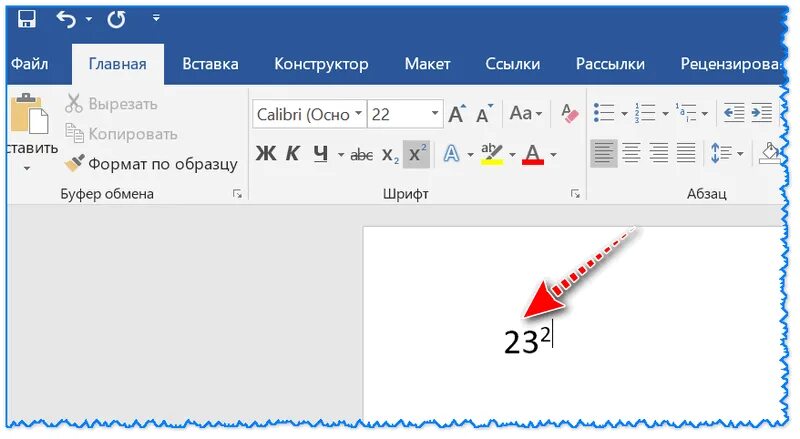Click the Save floppy disk icon
Screen dimensions: 800x439
(x=27, y=19)
